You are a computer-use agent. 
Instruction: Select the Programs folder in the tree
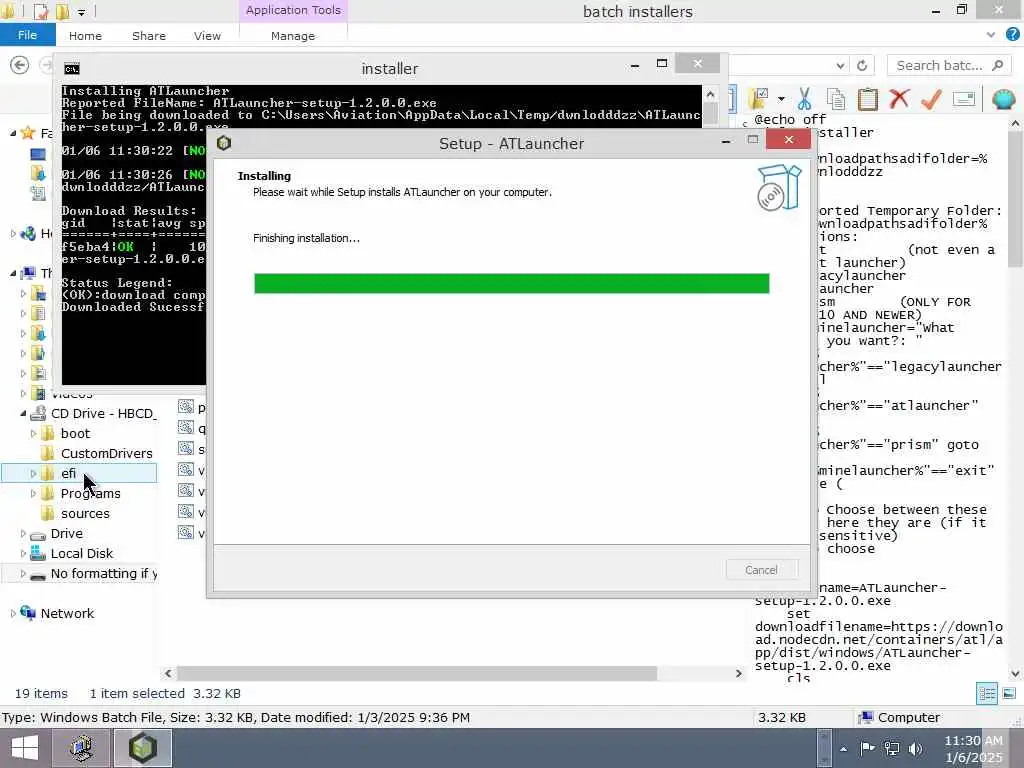coord(91,494)
